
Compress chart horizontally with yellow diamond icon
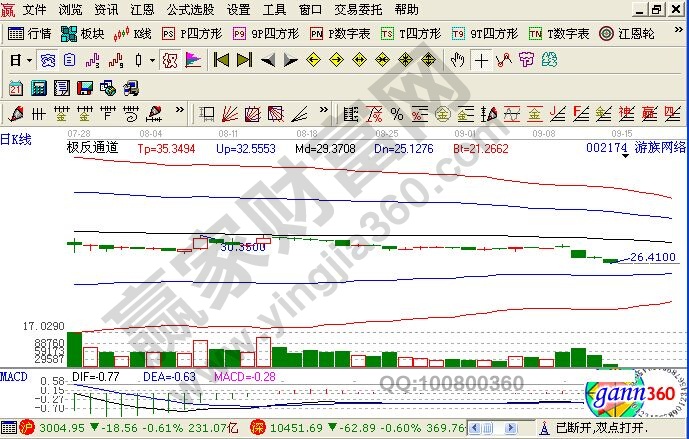382,60
